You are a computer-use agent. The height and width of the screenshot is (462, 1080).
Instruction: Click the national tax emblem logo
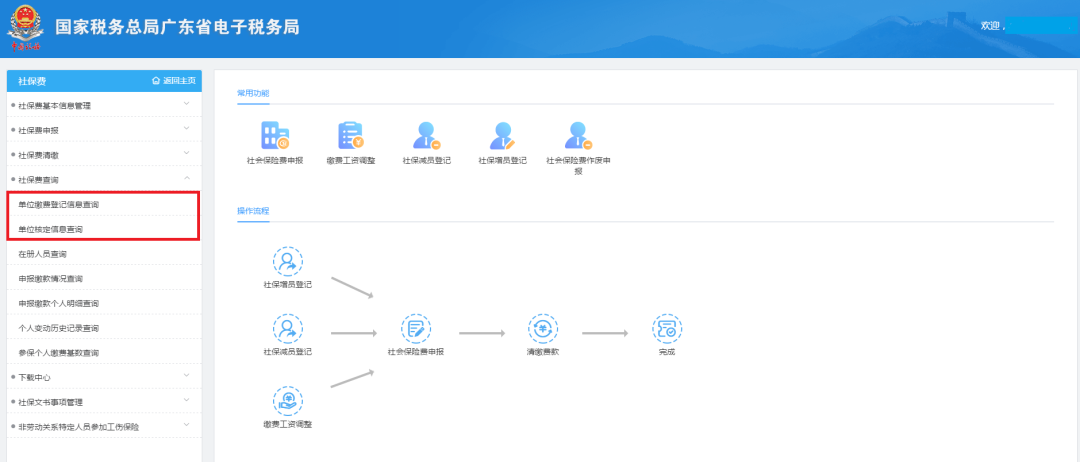point(24,28)
